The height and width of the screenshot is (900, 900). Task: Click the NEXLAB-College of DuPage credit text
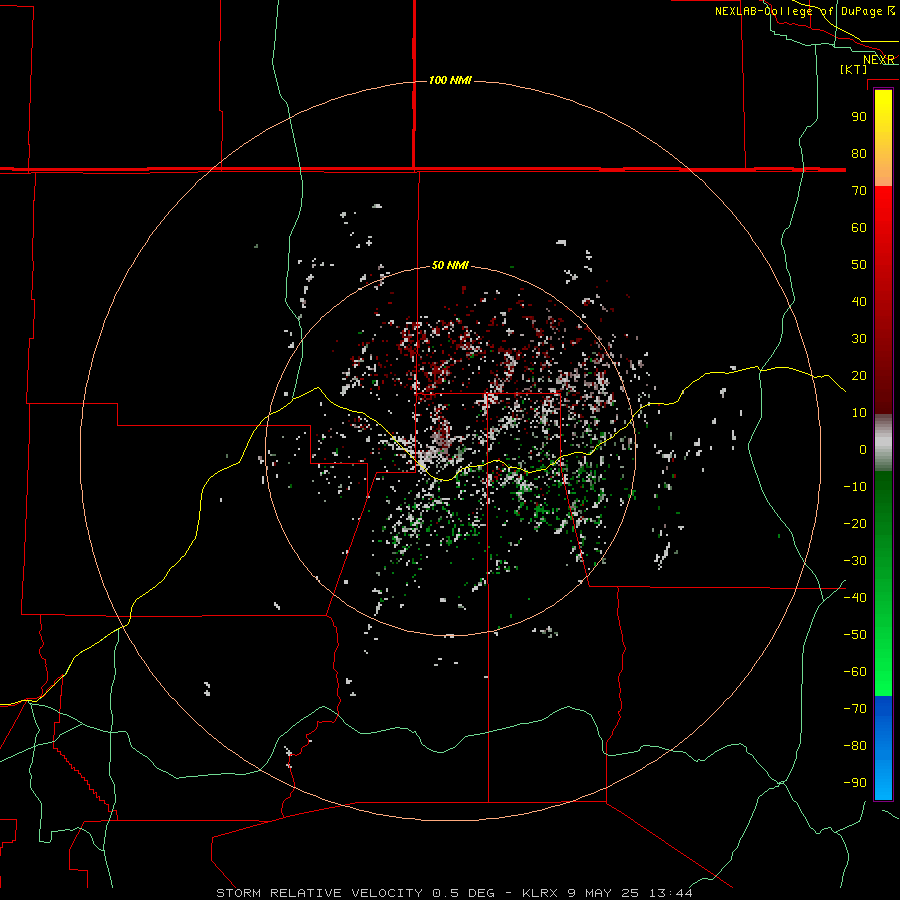pyautogui.click(x=805, y=11)
